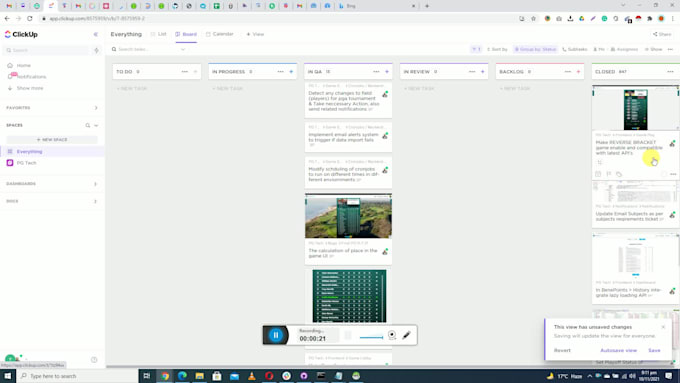Image resolution: width=680 pixels, height=383 pixels.
Task: Toggle the Assignees filter
Action: (x=624, y=49)
